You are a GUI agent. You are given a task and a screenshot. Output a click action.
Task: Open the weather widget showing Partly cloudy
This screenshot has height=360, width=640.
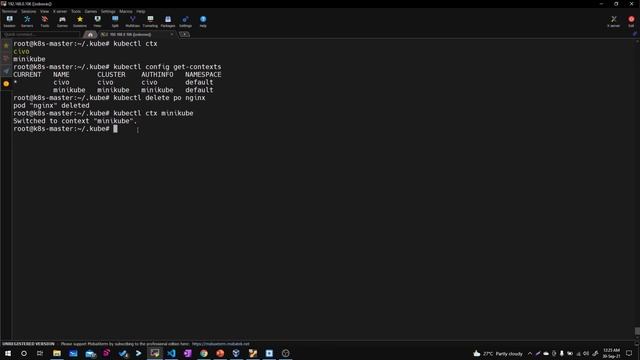(x=498, y=353)
